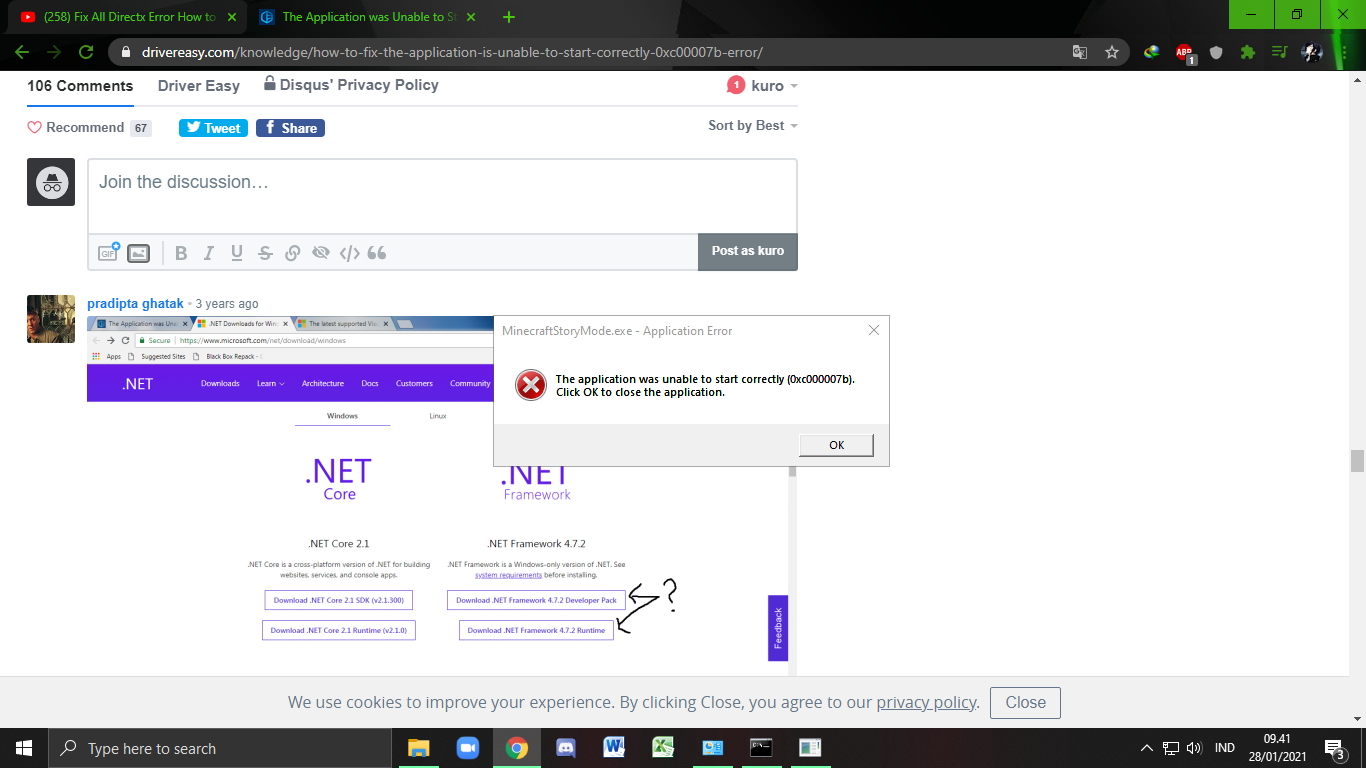Click the upload image icon in comment toolbar
The width and height of the screenshot is (1366, 768).
(139, 253)
